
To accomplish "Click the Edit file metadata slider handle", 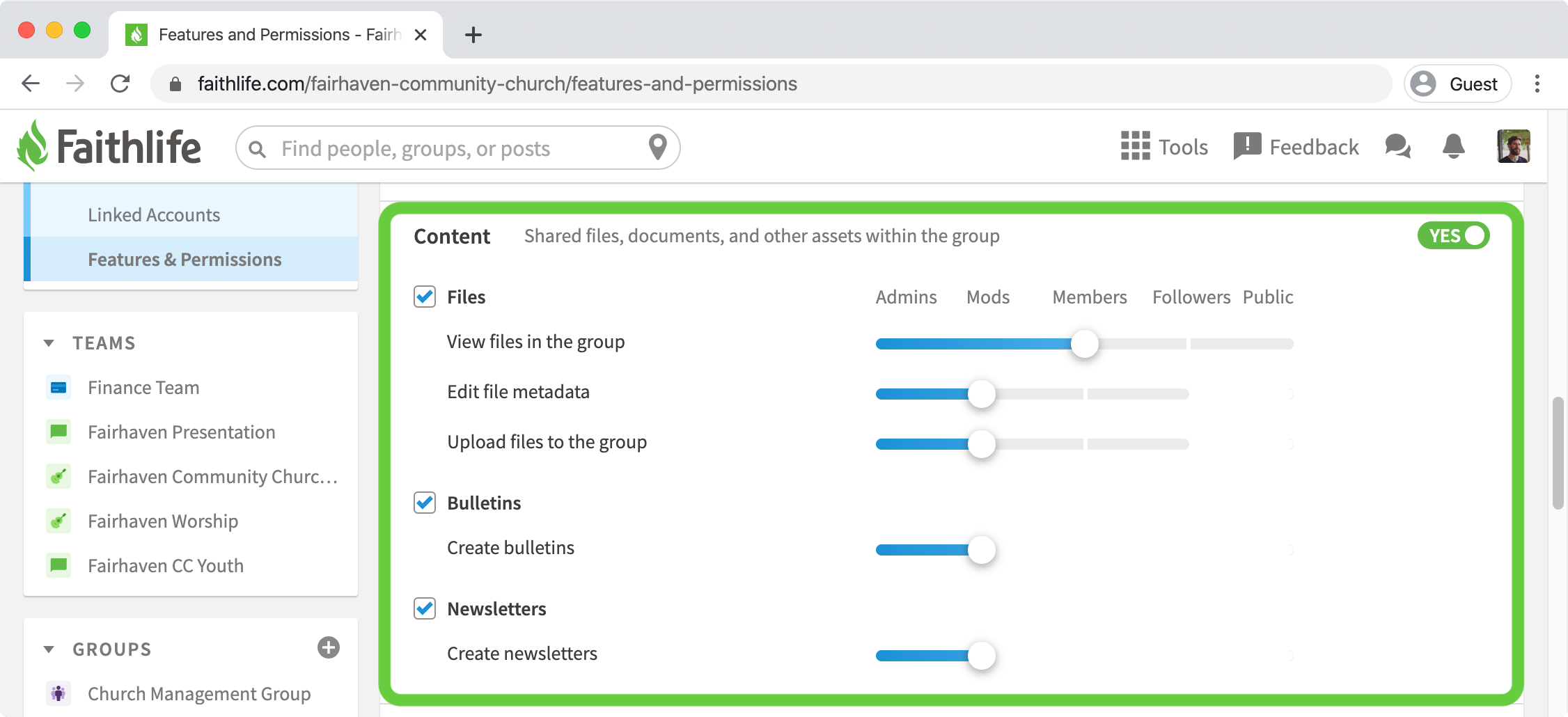I will click(x=981, y=393).
